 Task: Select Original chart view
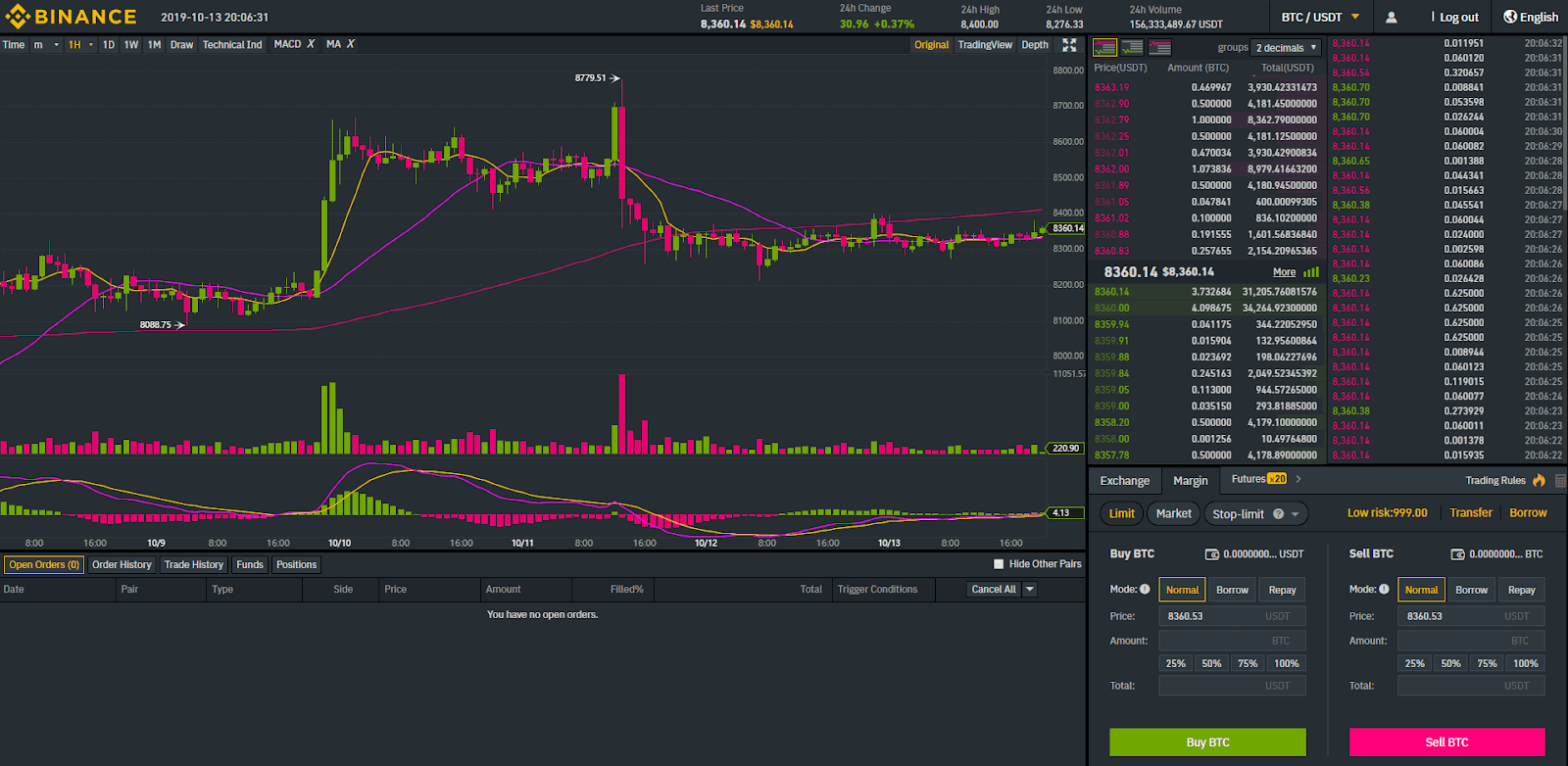point(931,45)
